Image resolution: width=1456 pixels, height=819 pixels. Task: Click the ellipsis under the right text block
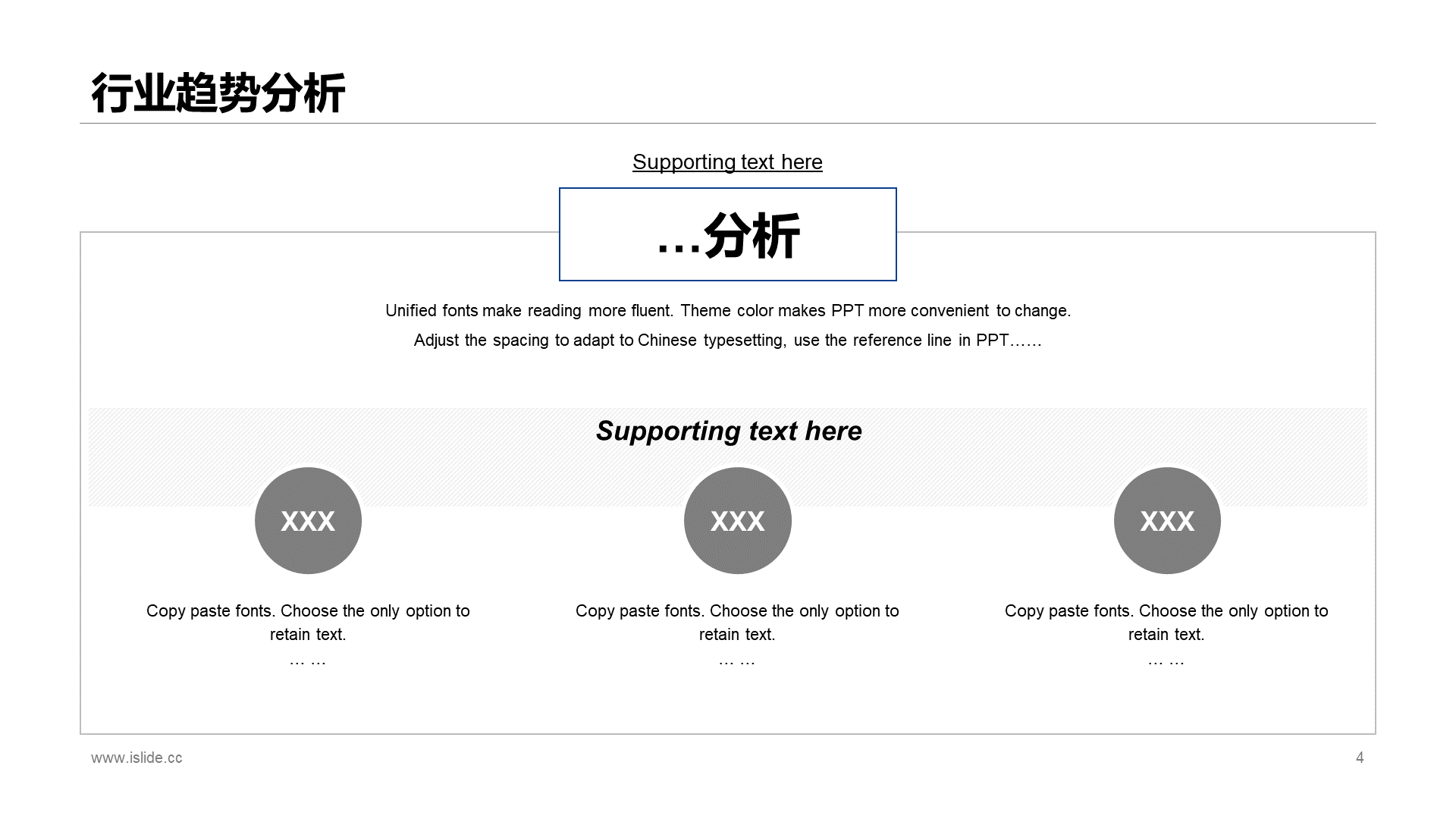tap(1166, 662)
